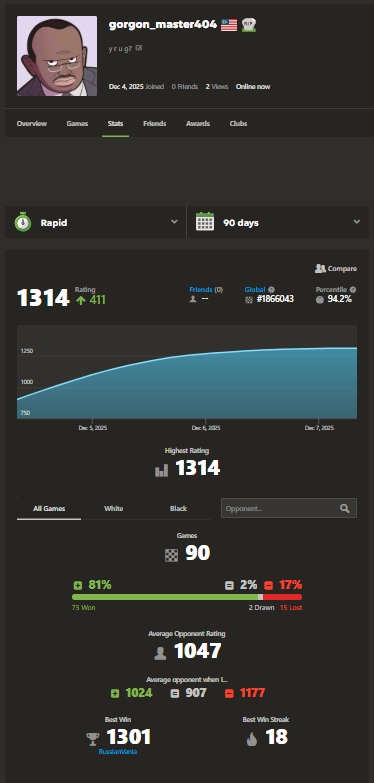This screenshot has width=374, height=783.
Task: Open the Global help question-mark icon
Action: point(271,289)
